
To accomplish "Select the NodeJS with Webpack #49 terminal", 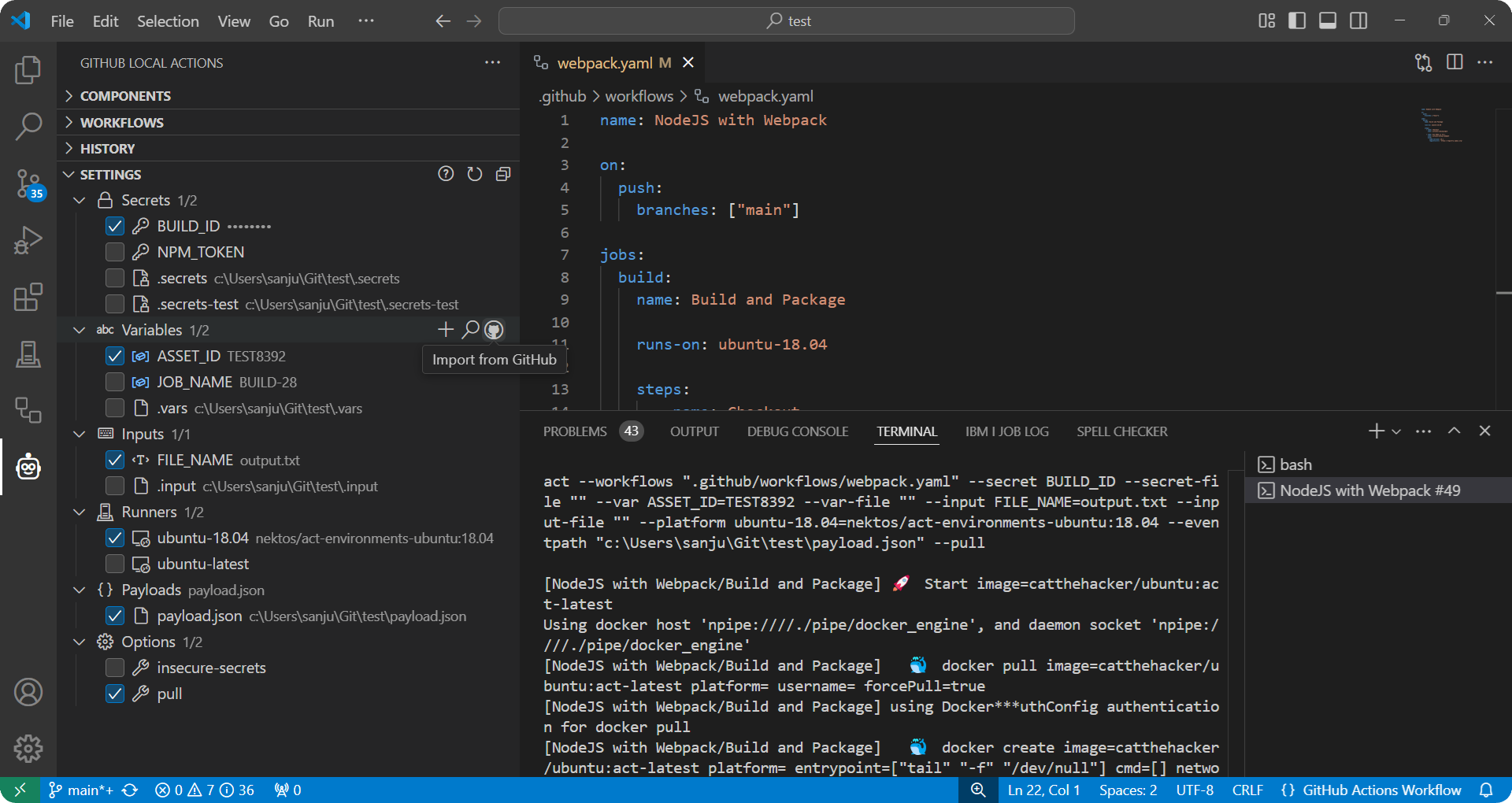I will [1369, 490].
